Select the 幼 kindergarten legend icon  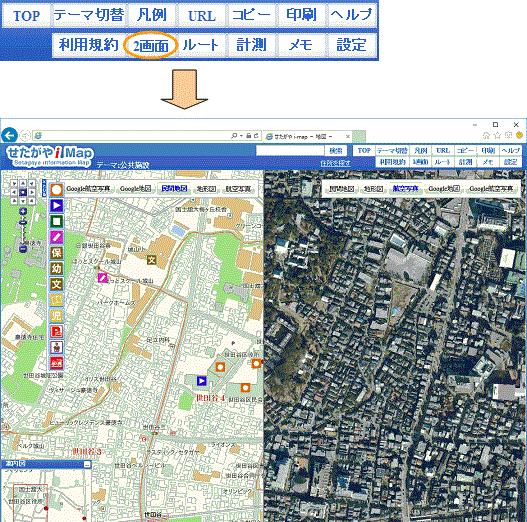pos(56,269)
